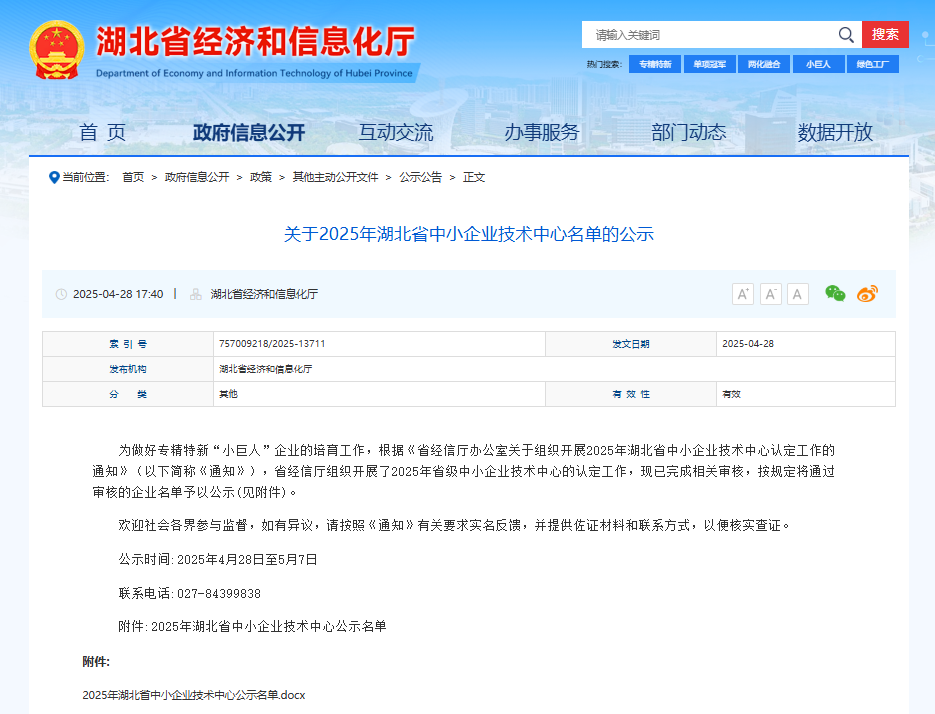935x714 pixels.
Task: Open the 绿色工厂 hot search tag
Action: [x=872, y=63]
